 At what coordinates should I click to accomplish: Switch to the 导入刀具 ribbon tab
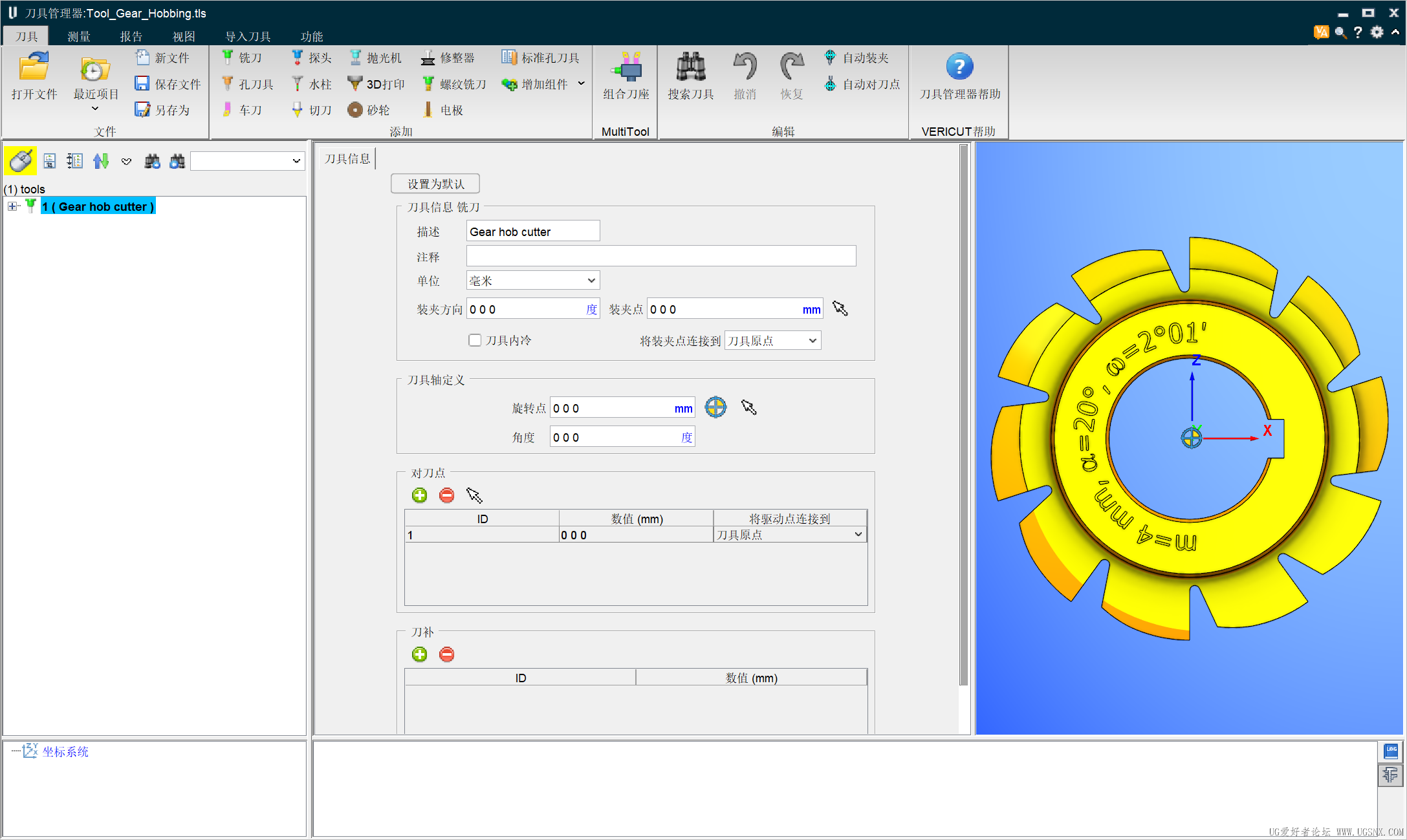coord(248,36)
